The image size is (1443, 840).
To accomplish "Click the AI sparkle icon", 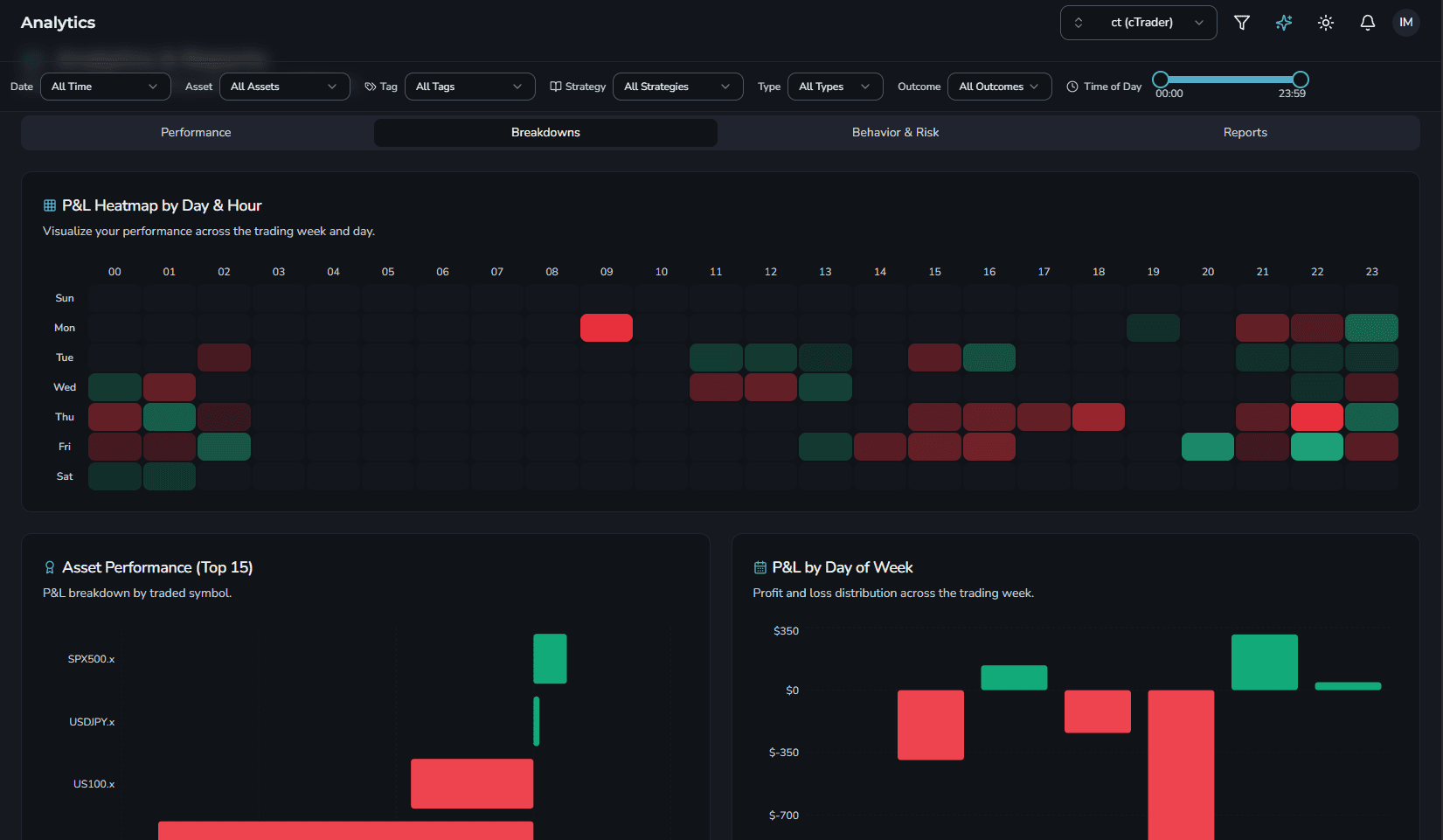I will [1283, 23].
